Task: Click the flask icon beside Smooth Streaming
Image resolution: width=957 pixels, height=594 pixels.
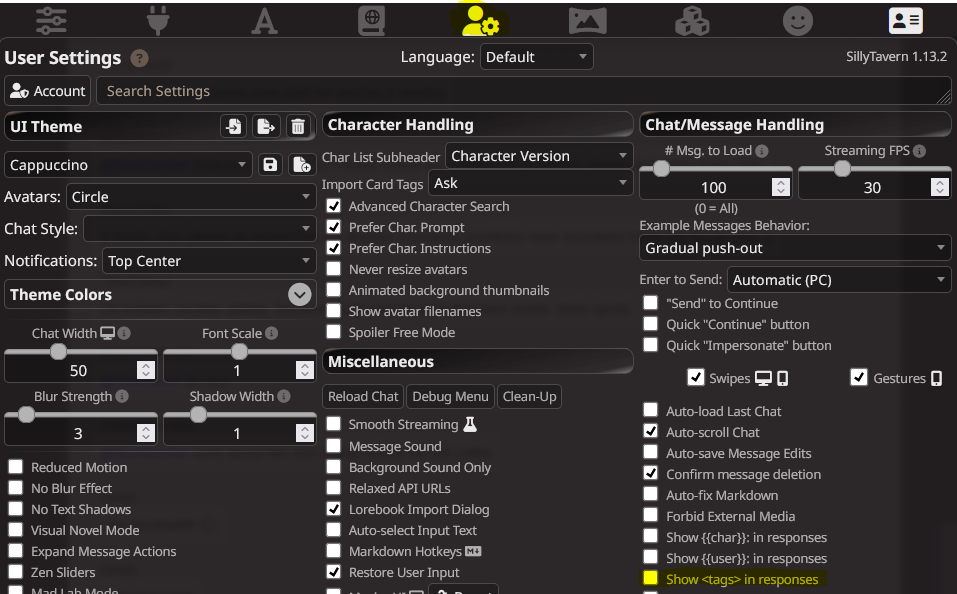Action: pos(470,424)
